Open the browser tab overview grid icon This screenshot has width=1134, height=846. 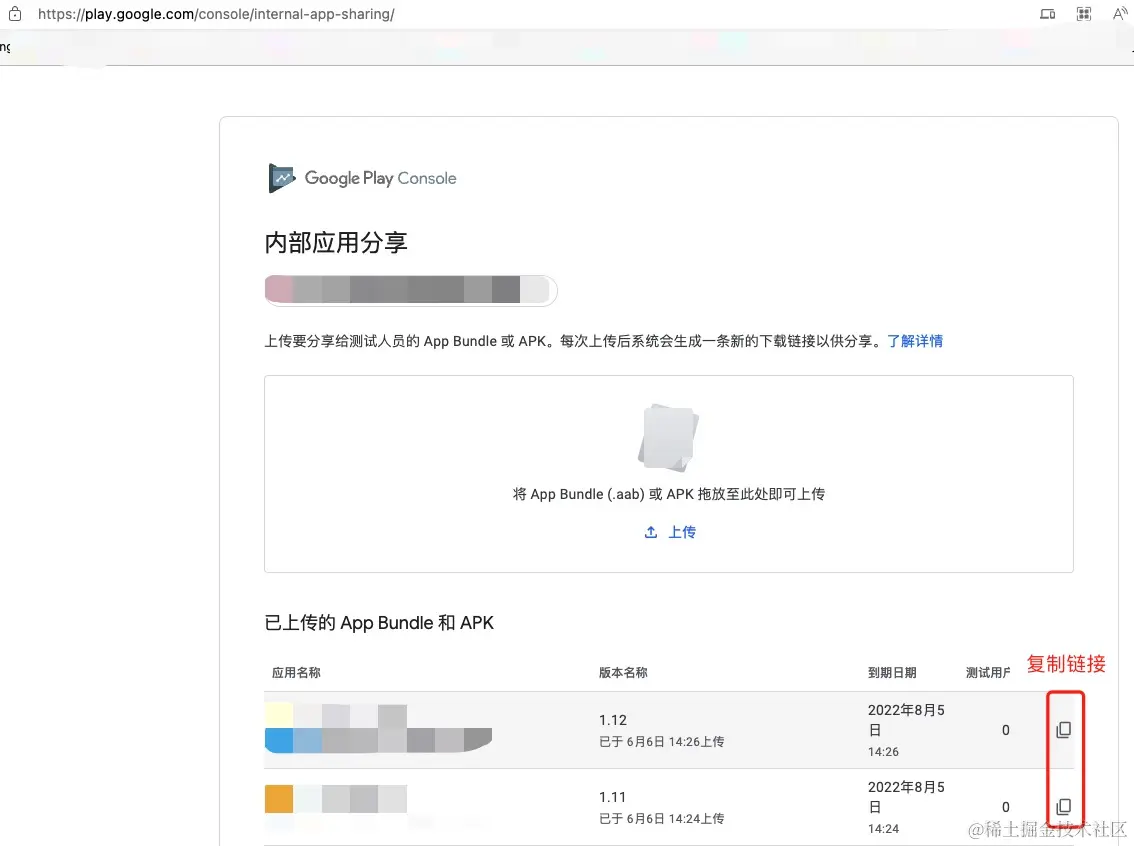click(1083, 14)
